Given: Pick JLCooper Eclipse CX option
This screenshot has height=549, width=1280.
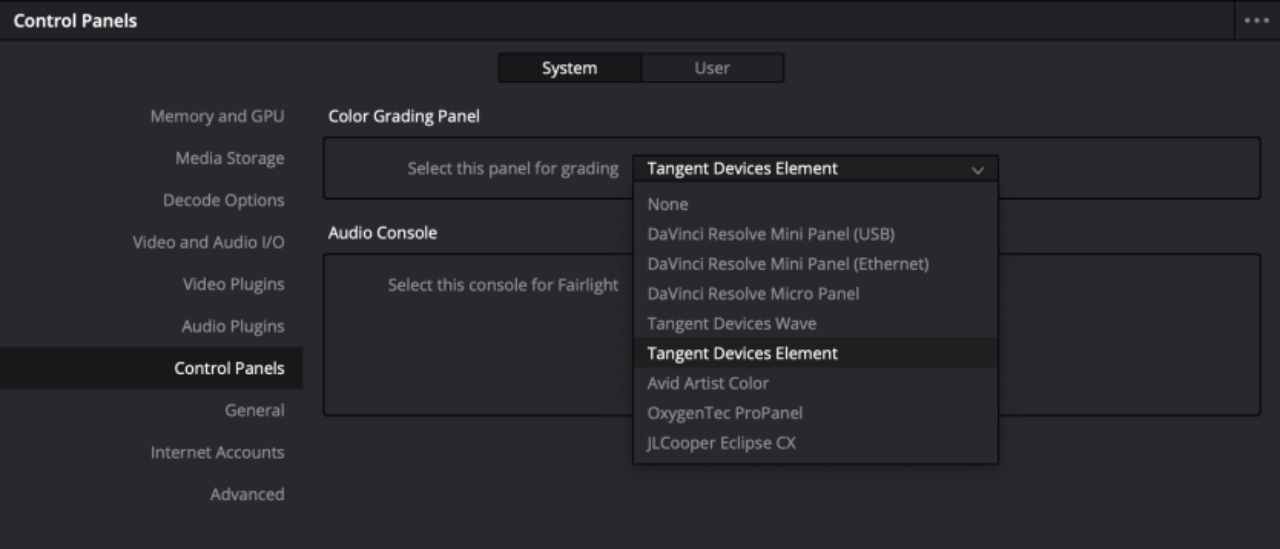Looking at the screenshot, I should [x=721, y=443].
